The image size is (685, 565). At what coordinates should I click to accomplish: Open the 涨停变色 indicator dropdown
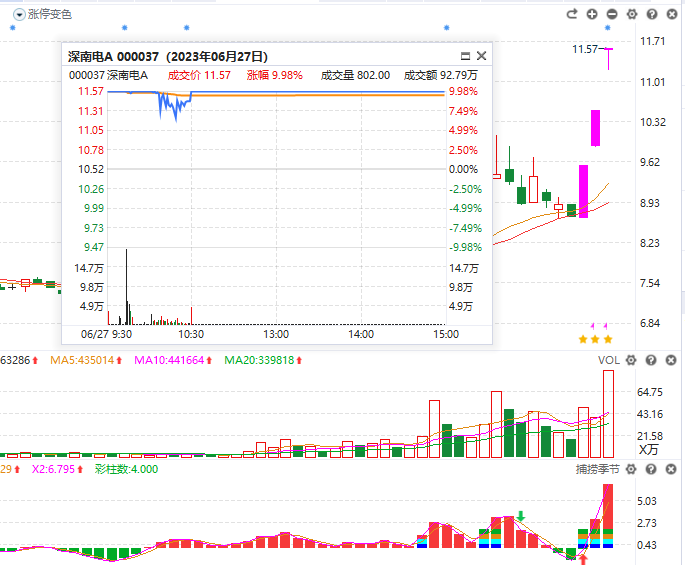click(x=19, y=15)
